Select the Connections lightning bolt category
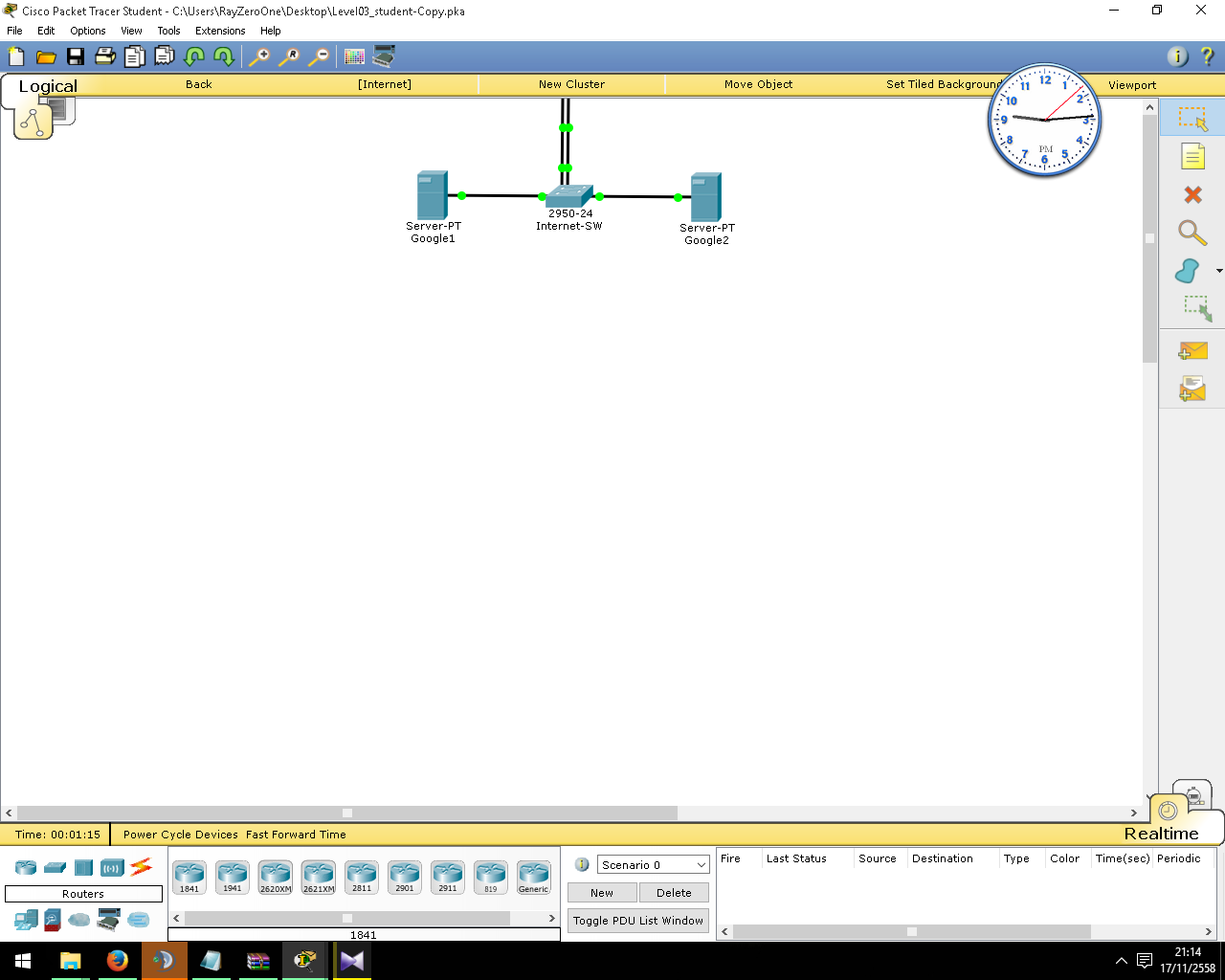The image size is (1225, 980). (x=142, y=867)
